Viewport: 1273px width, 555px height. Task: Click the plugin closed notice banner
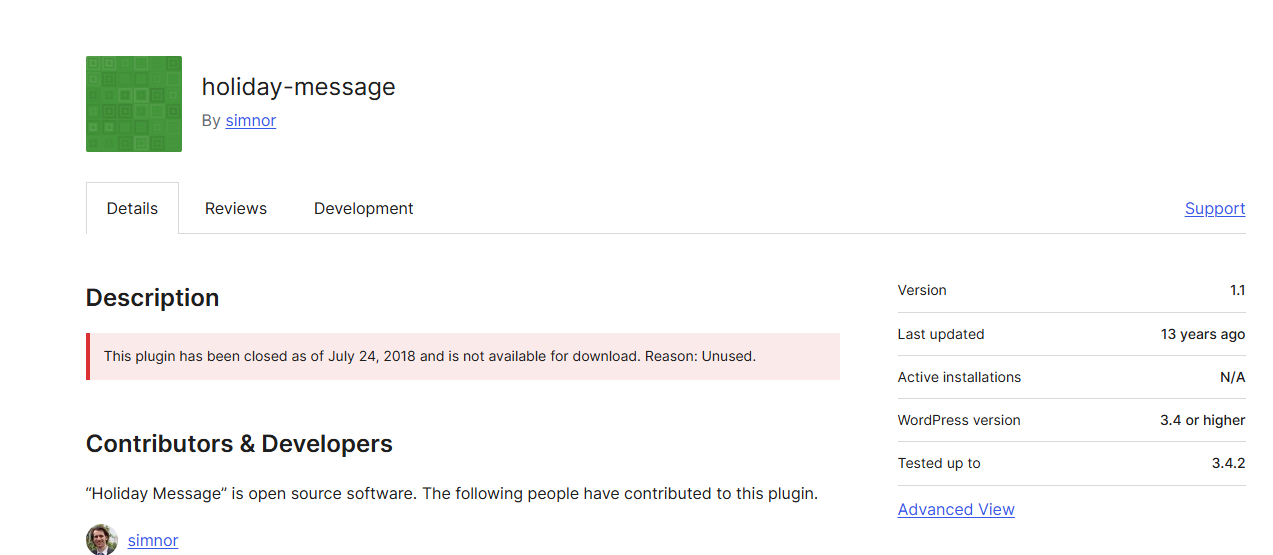(462, 356)
